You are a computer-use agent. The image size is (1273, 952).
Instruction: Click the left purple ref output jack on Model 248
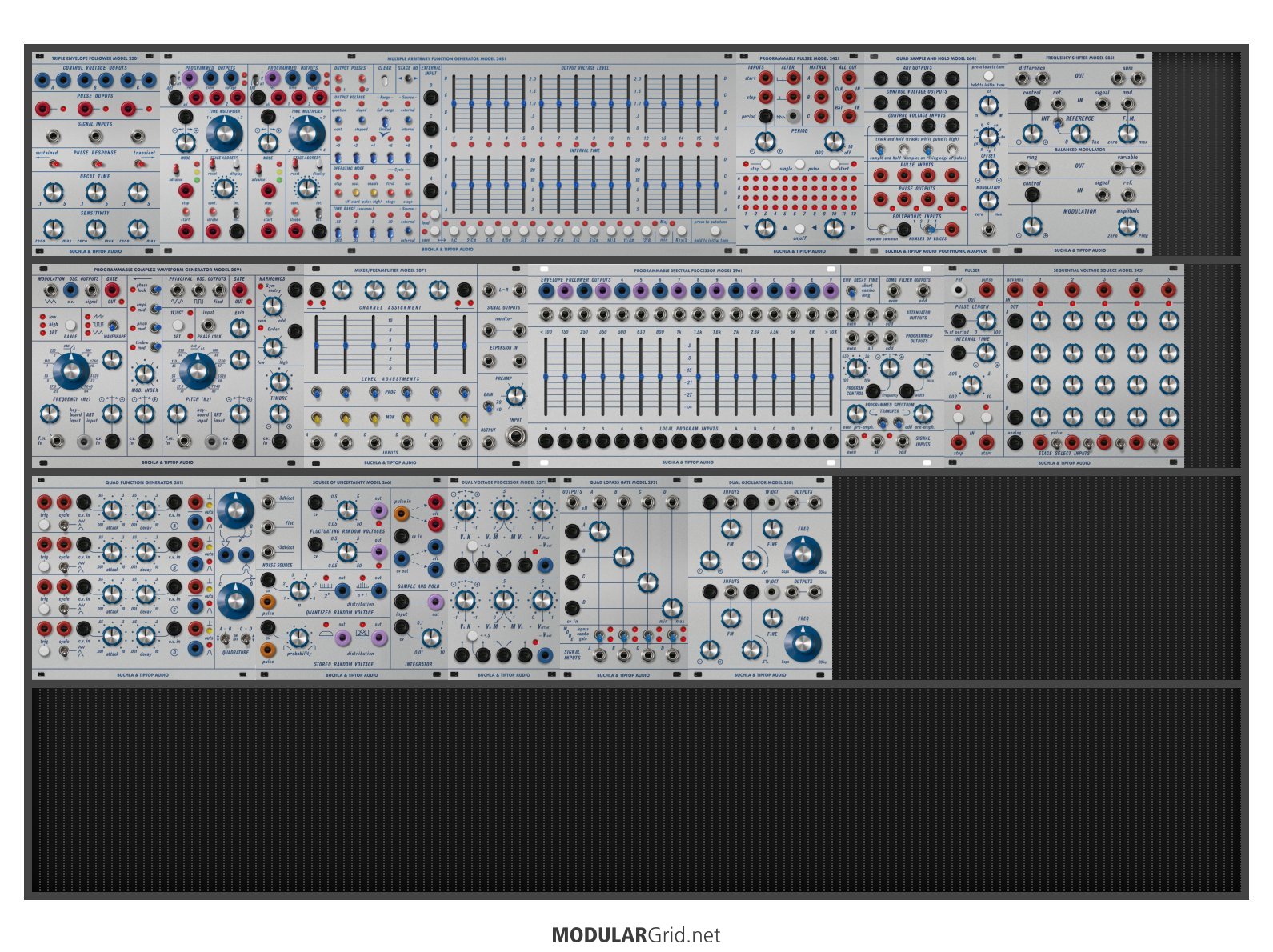coord(190,78)
